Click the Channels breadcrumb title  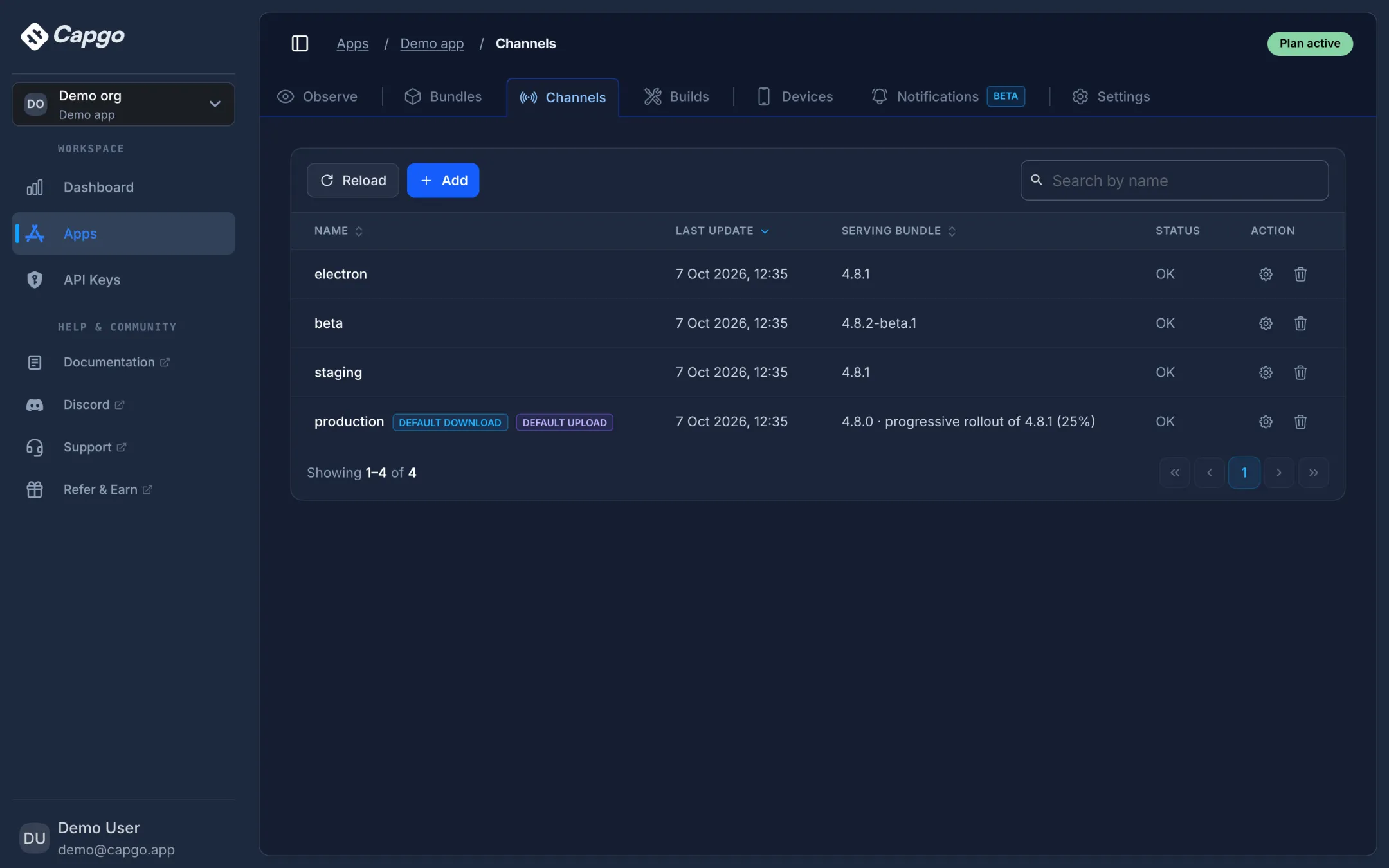pyautogui.click(x=525, y=44)
